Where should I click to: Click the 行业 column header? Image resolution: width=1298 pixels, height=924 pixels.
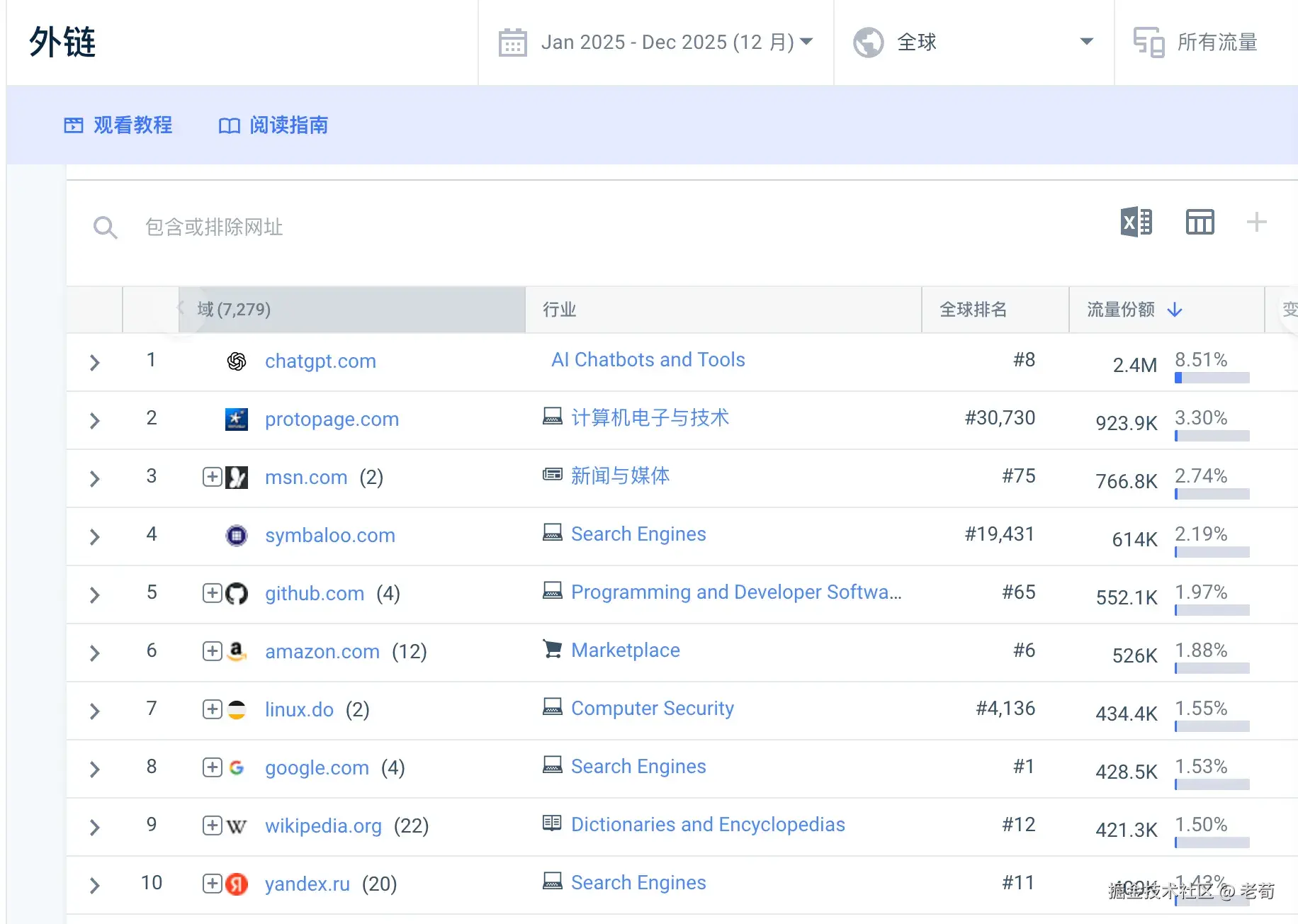pyautogui.click(x=723, y=310)
